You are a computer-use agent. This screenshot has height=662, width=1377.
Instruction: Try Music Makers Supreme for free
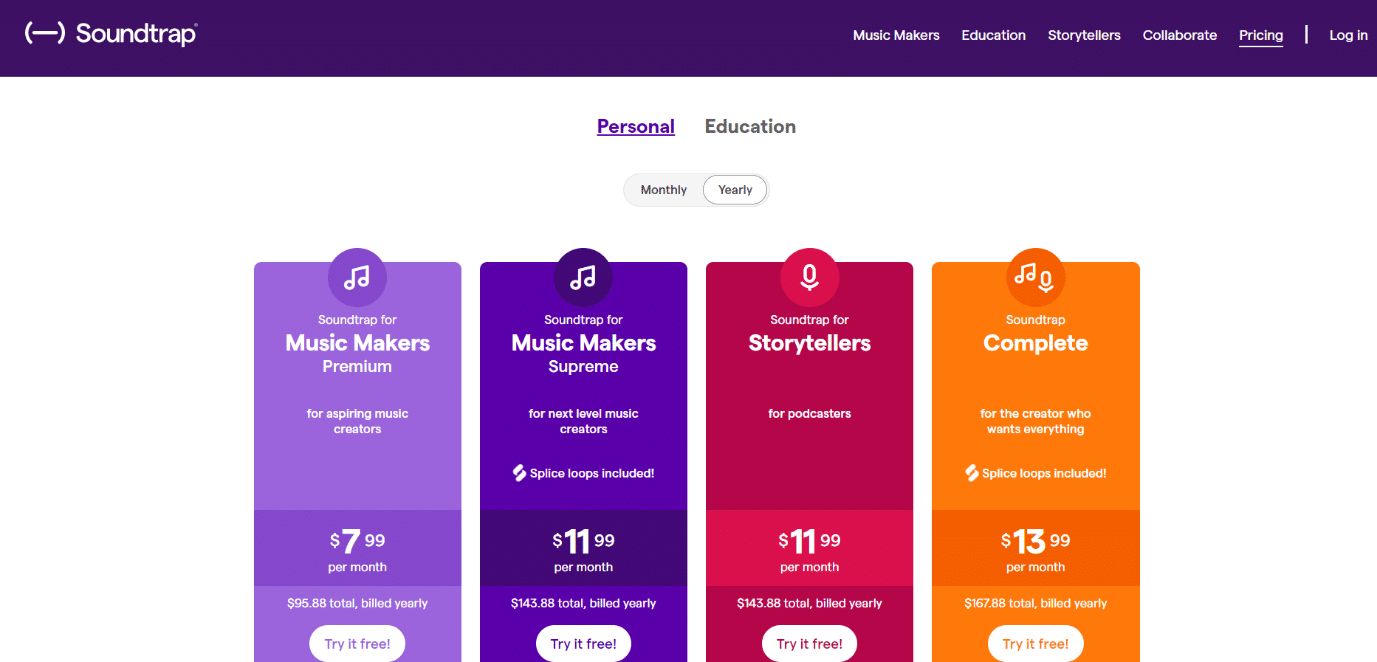click(x=583, y=644)
